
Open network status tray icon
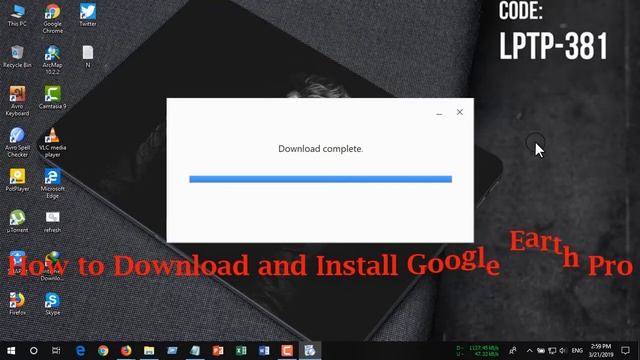pyautogui.click(x=552, y=351)
